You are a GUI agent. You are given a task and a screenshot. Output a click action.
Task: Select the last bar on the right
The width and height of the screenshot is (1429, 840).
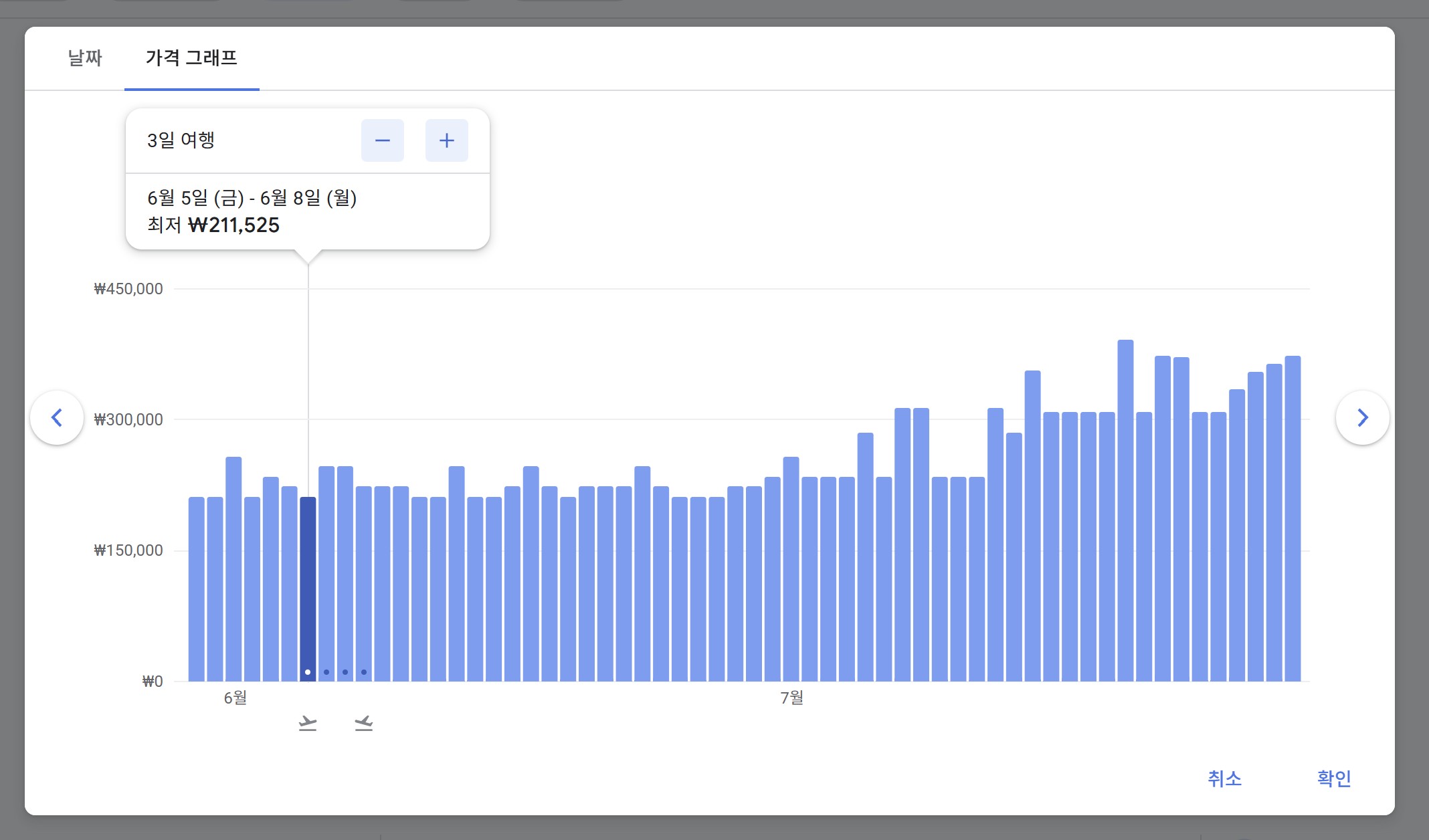coord(1293,518)
